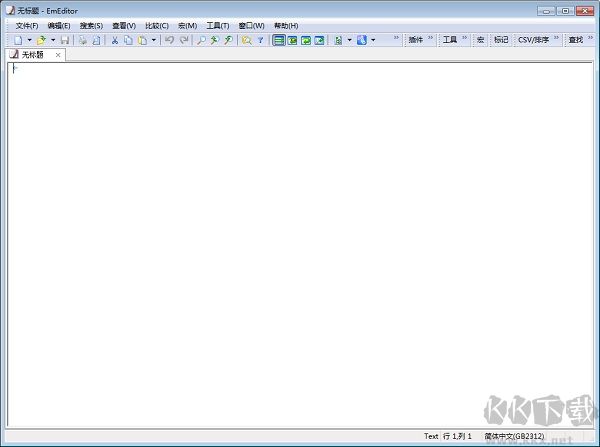Open the 文件(F) menu
The height and width of the screenshot is (447, 600).
click(27, 26)
